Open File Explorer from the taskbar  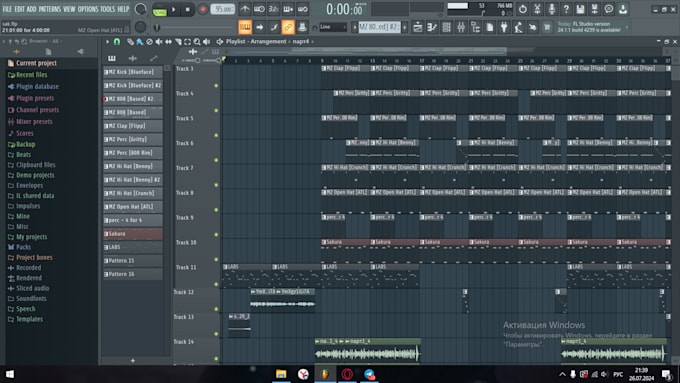(x=281, y=374)
